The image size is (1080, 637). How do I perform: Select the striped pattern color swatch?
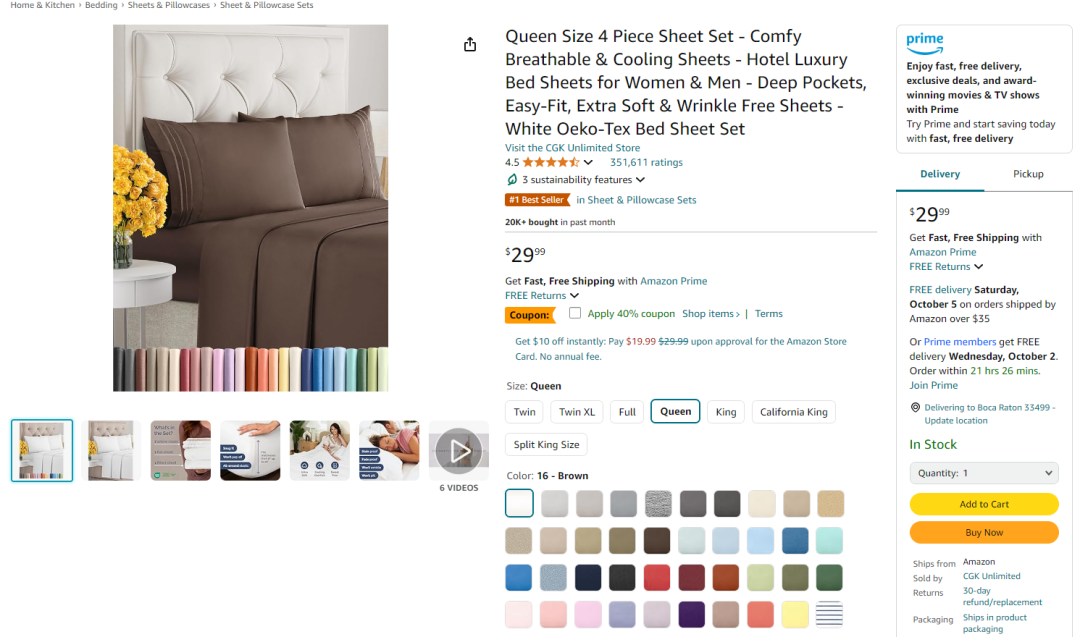click(x=829, y=614)
